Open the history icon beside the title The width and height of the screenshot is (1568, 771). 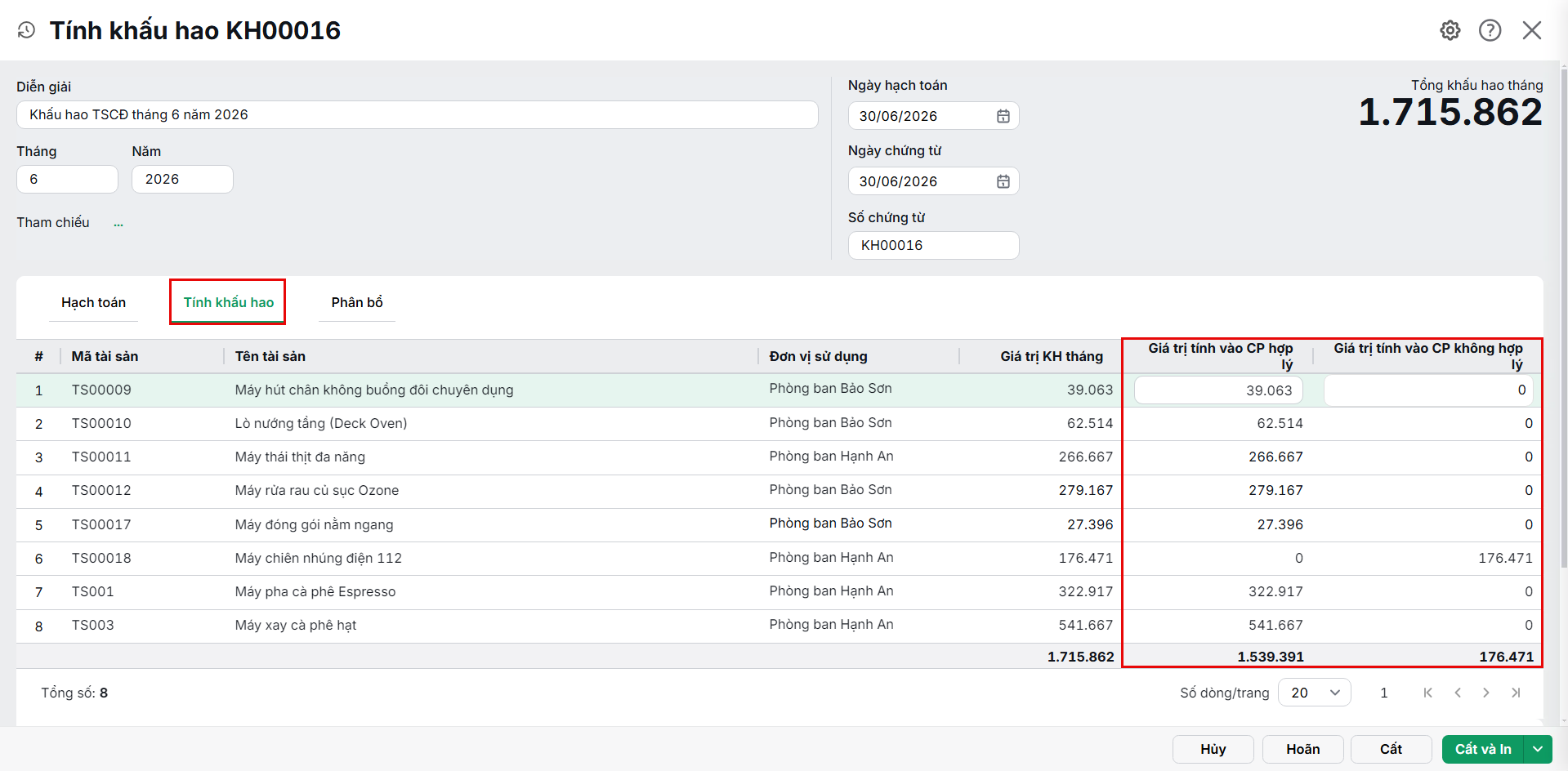[x=26, y=30]
